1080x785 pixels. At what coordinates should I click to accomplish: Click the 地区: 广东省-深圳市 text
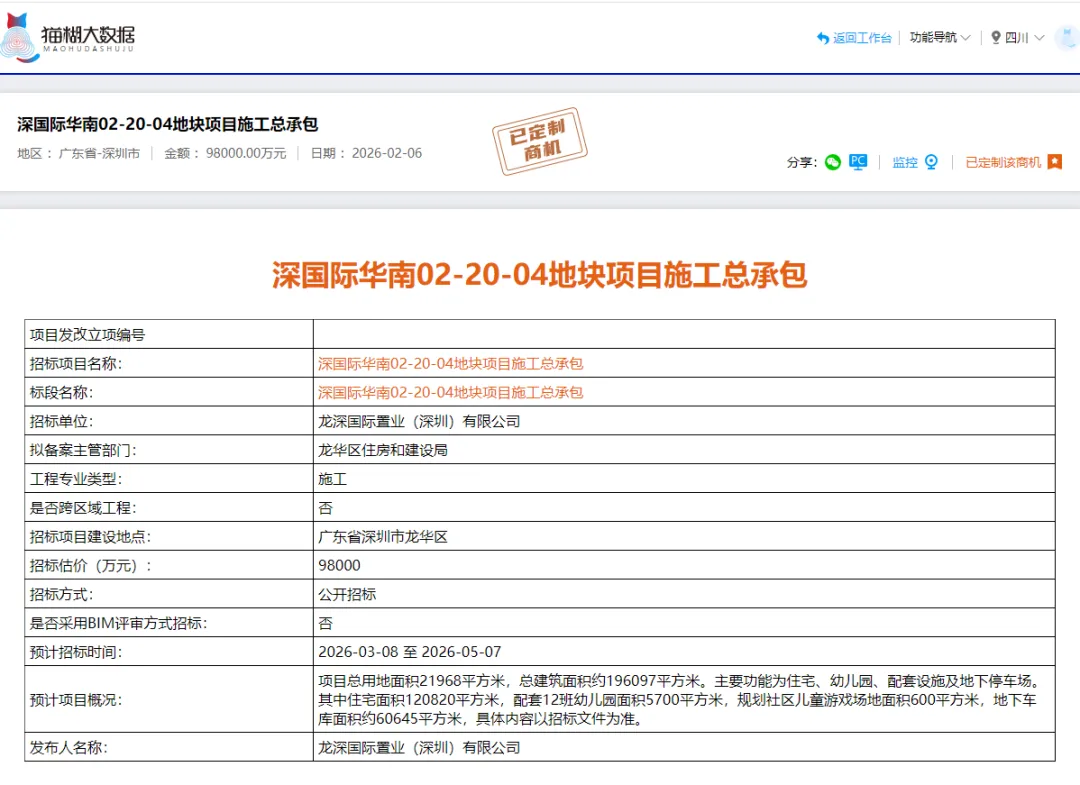coord(79,154)
